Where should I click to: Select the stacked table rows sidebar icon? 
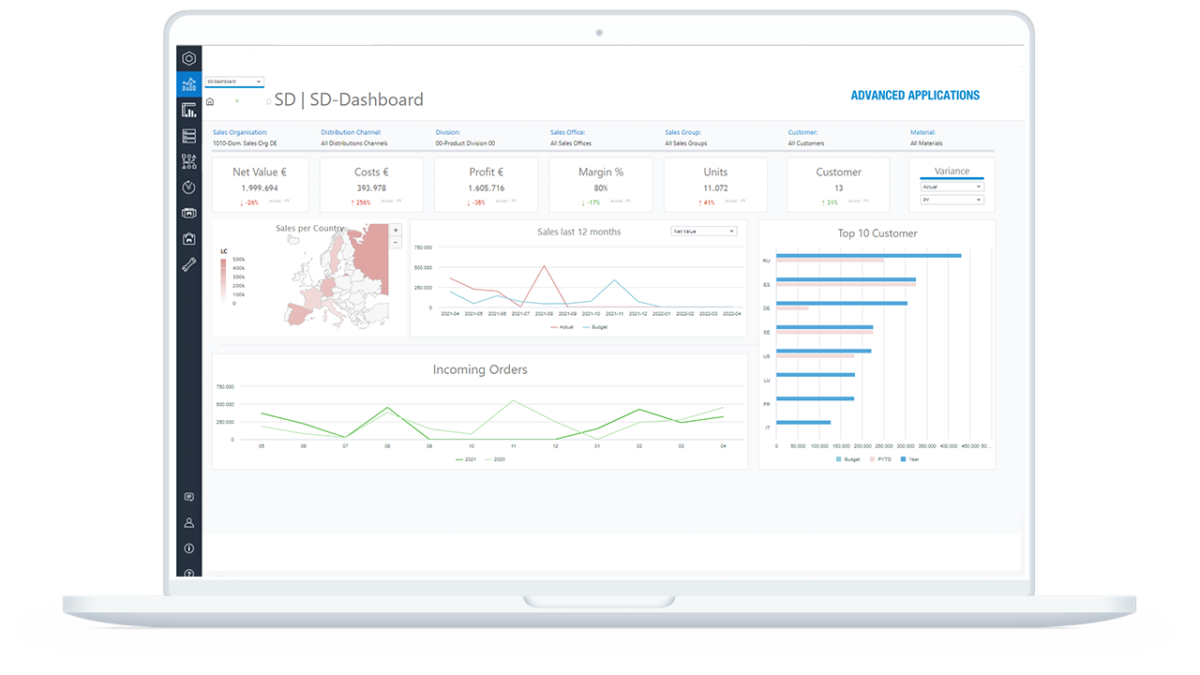tap(189, 136)
